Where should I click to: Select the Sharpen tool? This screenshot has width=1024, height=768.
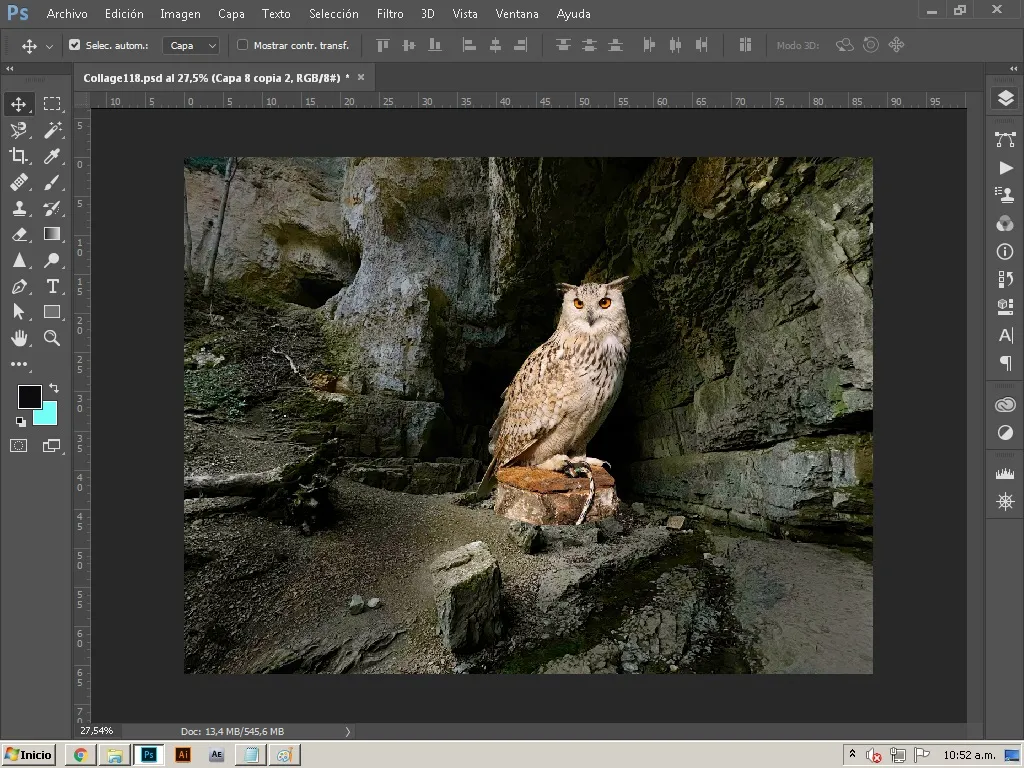tap(18, 260)
